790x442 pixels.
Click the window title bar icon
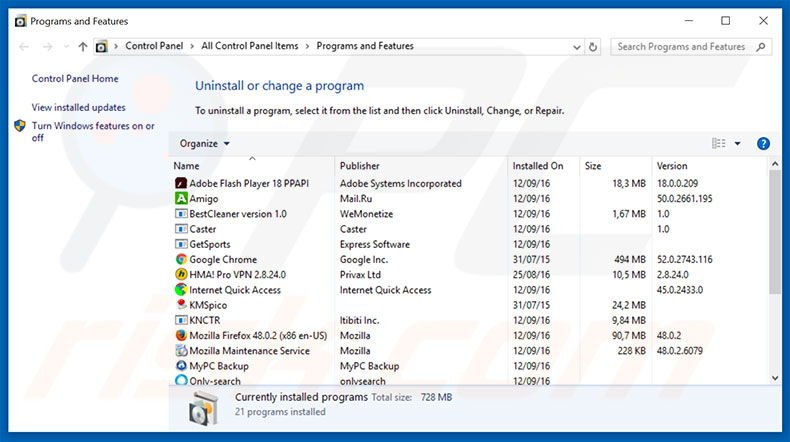tap(20, 21)
